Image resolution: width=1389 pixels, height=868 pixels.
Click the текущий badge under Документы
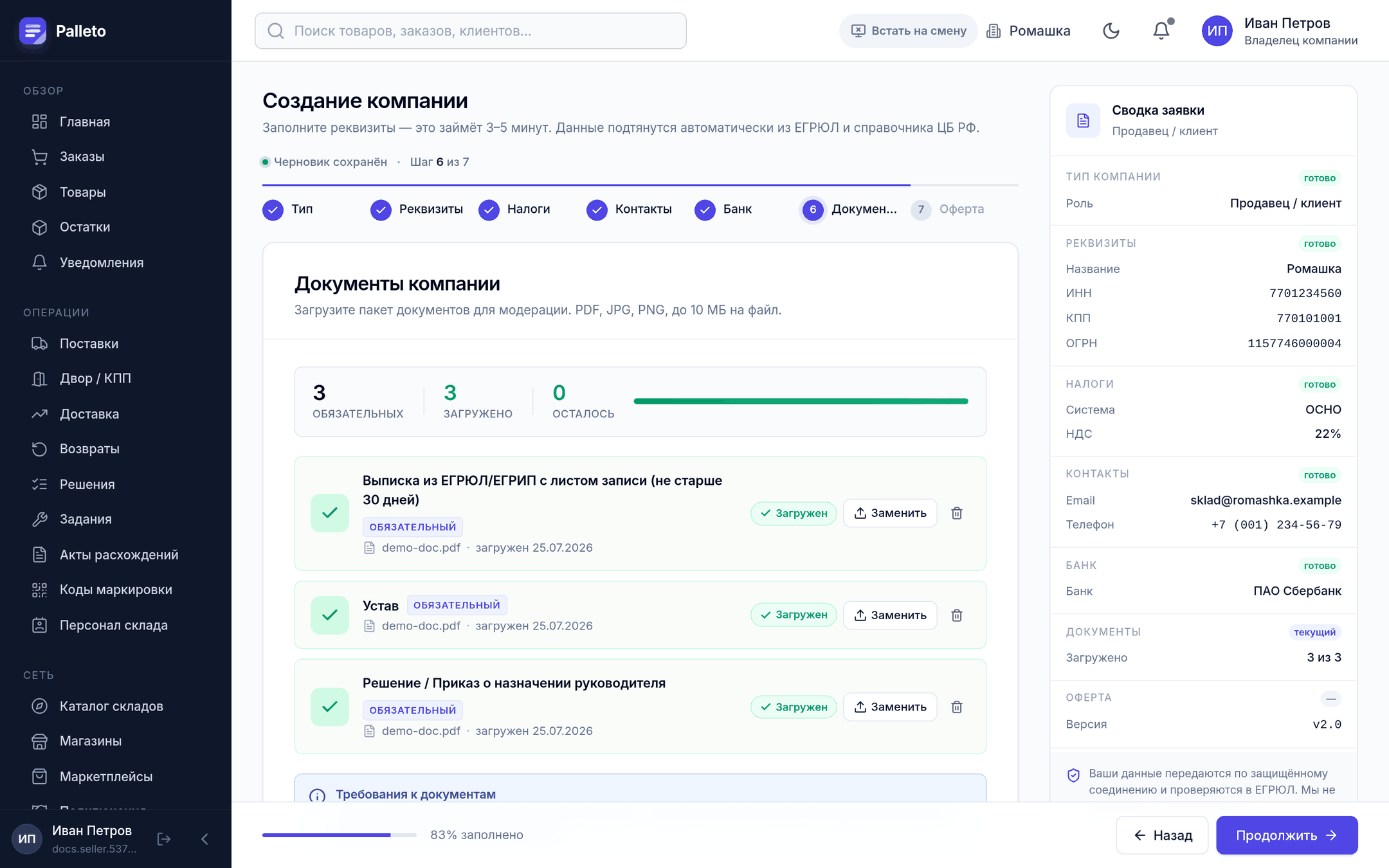click(1315, 632)
